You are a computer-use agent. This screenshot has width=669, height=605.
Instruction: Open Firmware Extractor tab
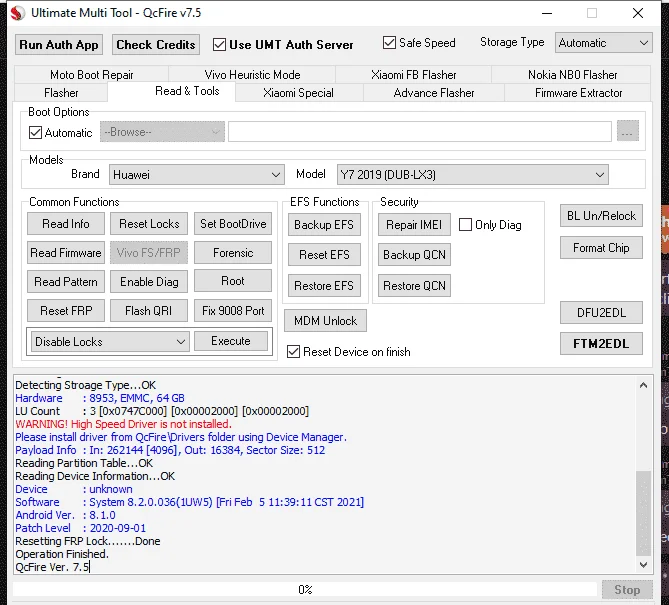click(578, 93)
